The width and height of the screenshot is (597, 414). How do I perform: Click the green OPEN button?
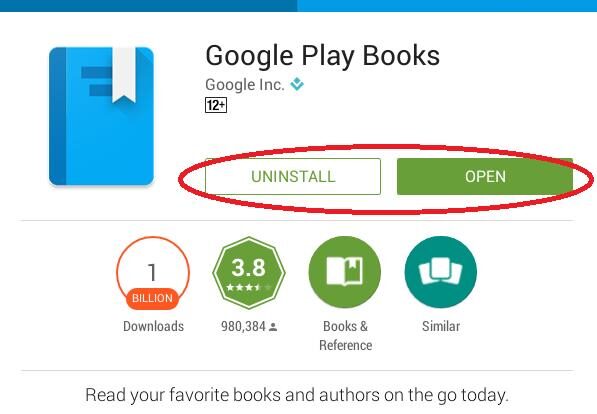pyautogui.click(x=485, y=176)
